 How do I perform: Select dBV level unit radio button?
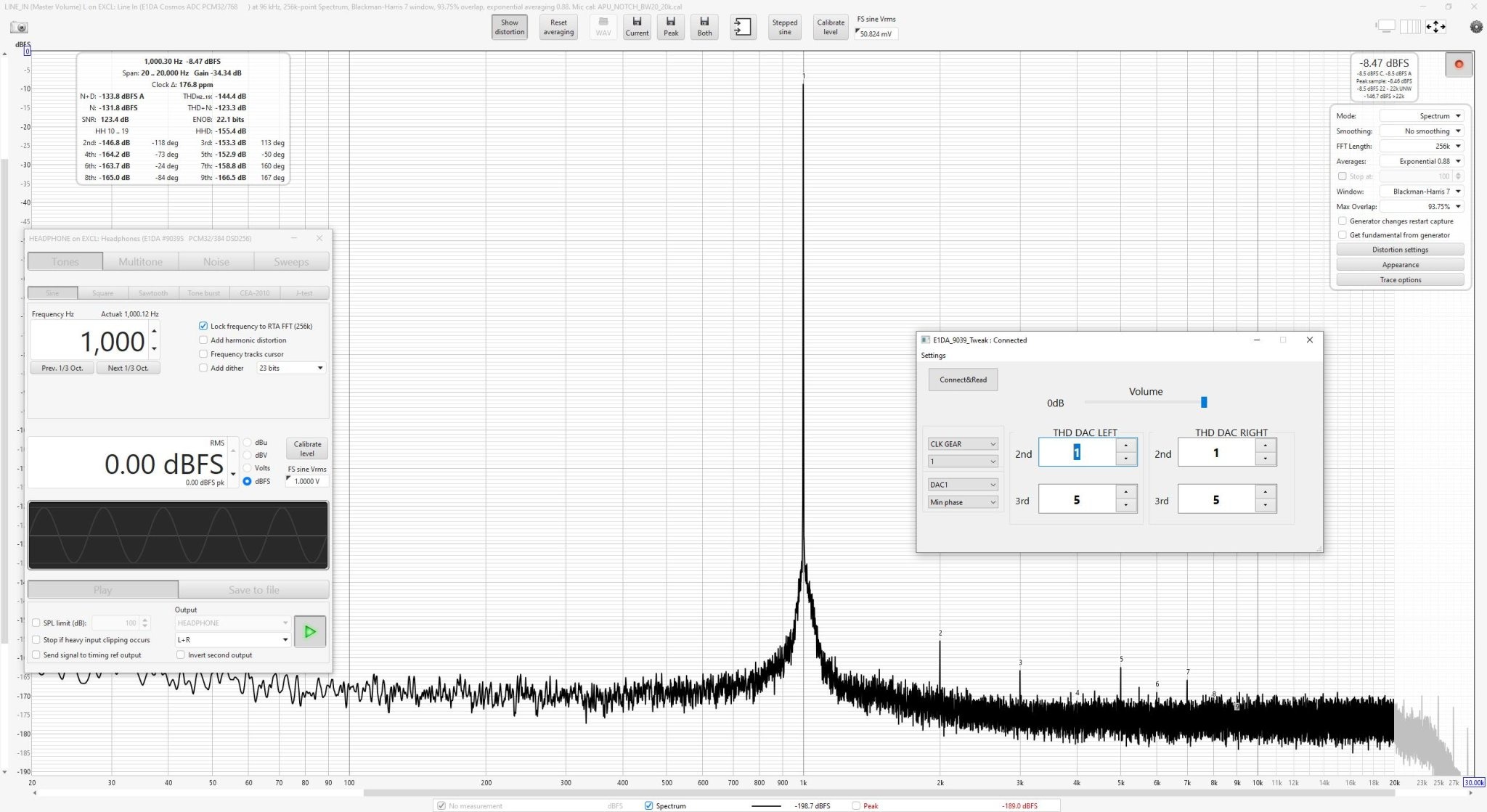248,455
